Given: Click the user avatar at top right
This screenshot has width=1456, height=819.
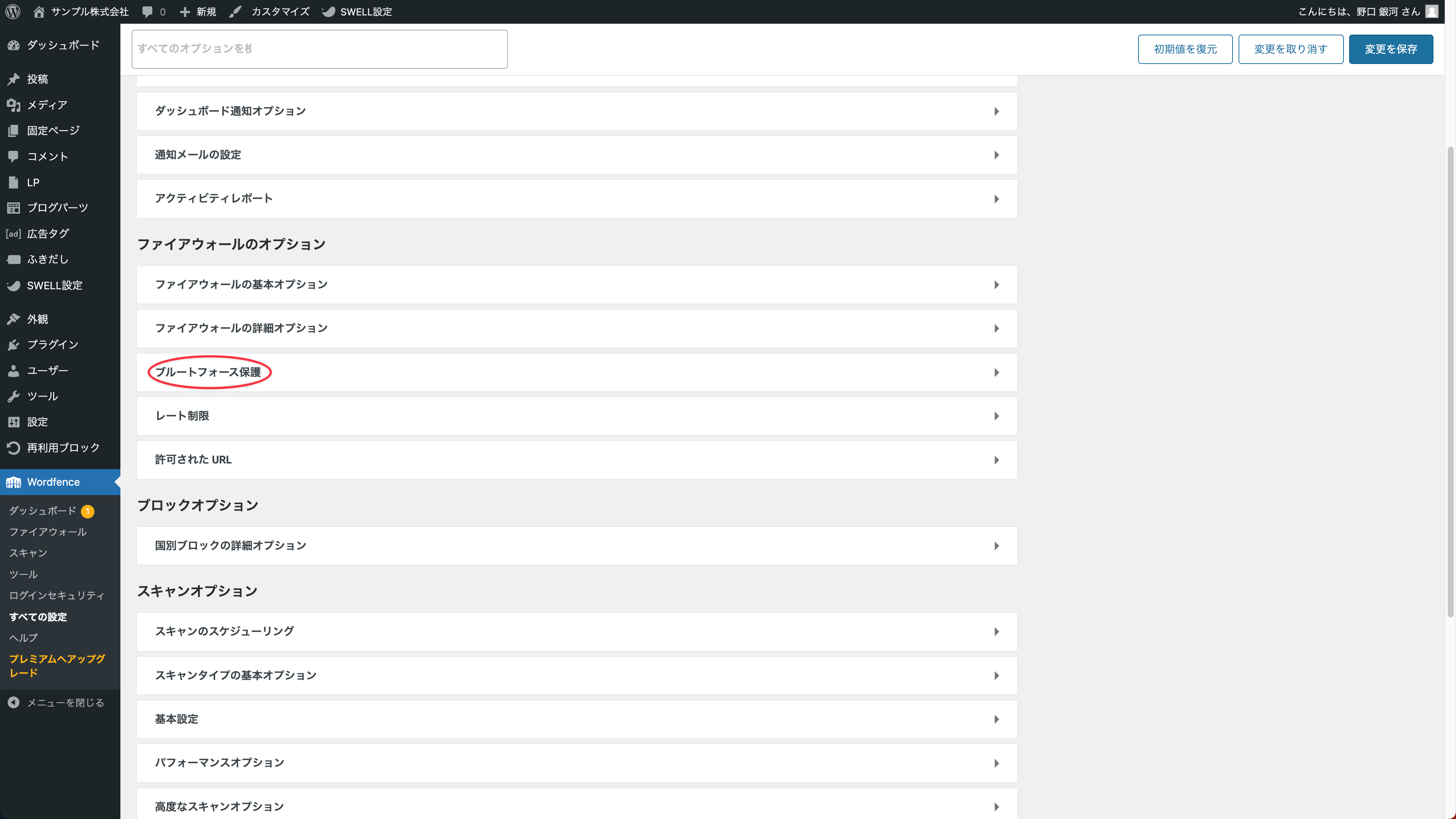Looking at the screenshot, I should point(1431,11).
